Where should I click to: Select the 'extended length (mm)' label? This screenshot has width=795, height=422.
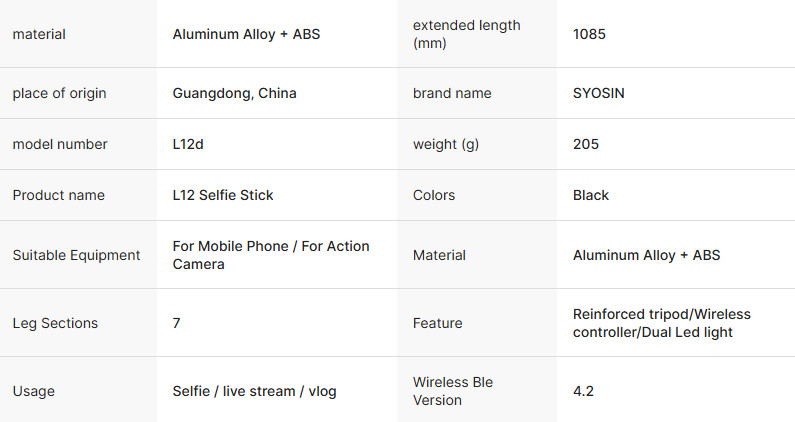tap(466, 34)
